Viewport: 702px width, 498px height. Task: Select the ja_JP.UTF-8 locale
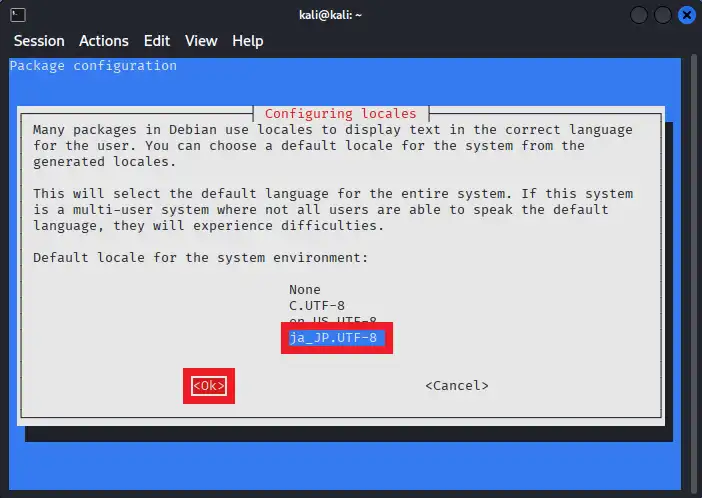click(334, 338)
